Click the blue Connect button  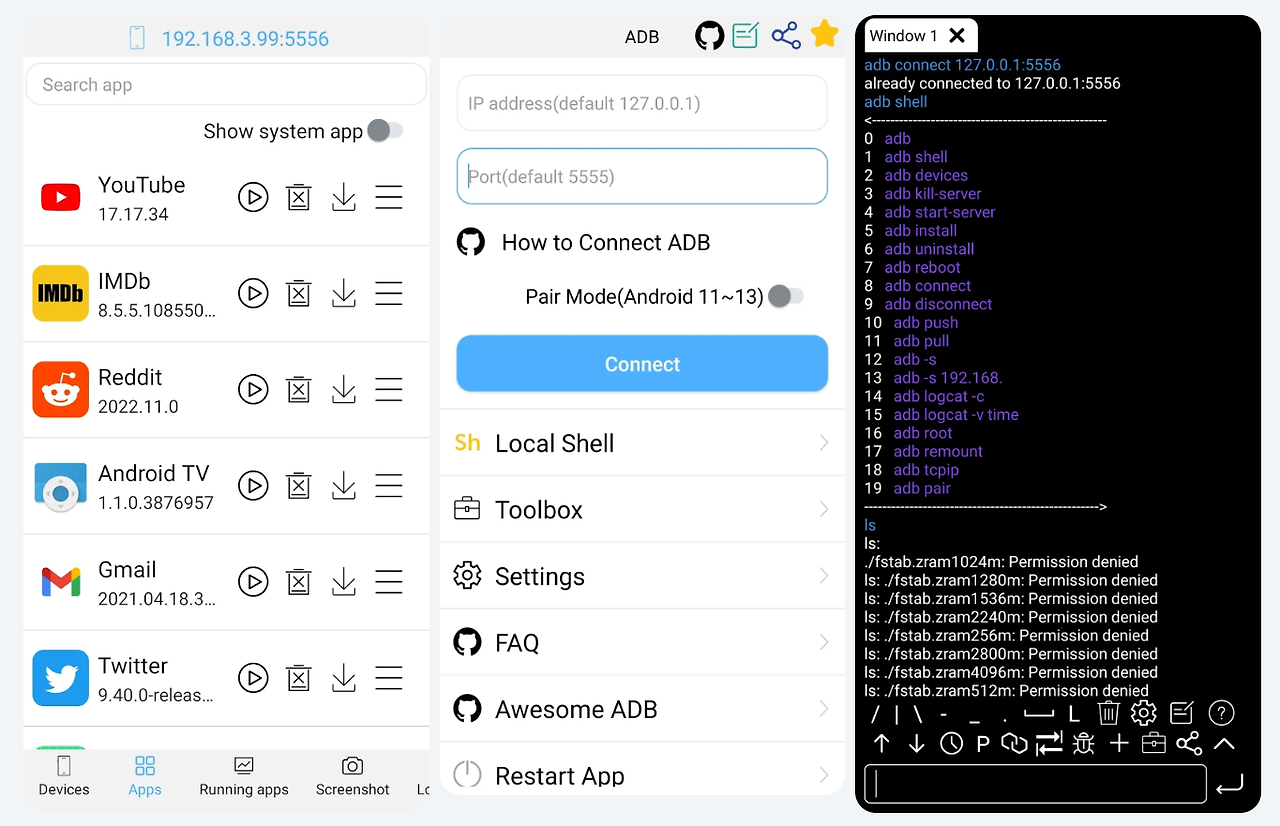coord(642,364)
